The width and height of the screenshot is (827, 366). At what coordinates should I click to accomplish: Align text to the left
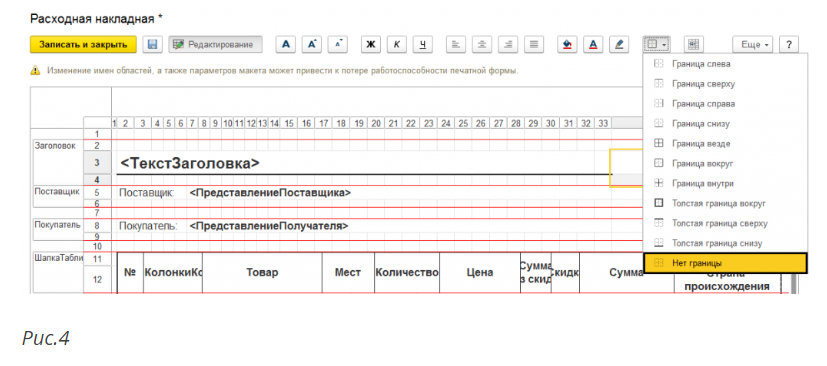click(x=456, y=44)
